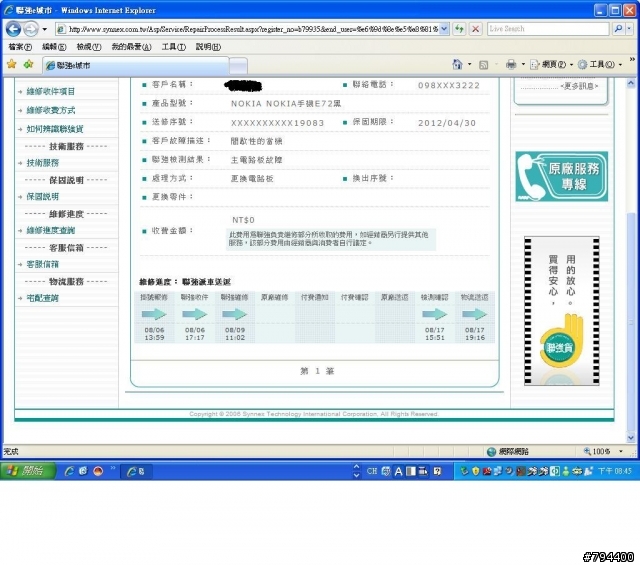This screenshot has width=640, height=565.
Task: Click 宅配查詢 sidebar link
Action: [43, 298]
